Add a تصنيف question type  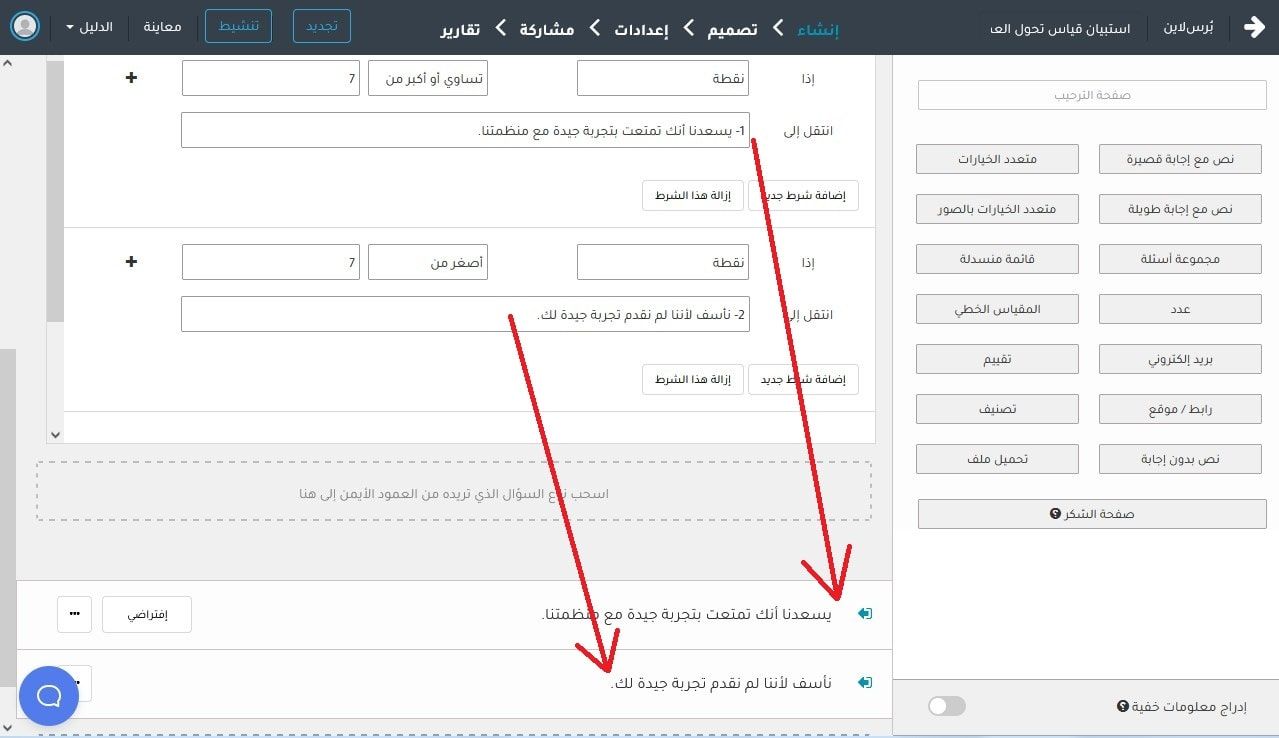tap(997, 409)
